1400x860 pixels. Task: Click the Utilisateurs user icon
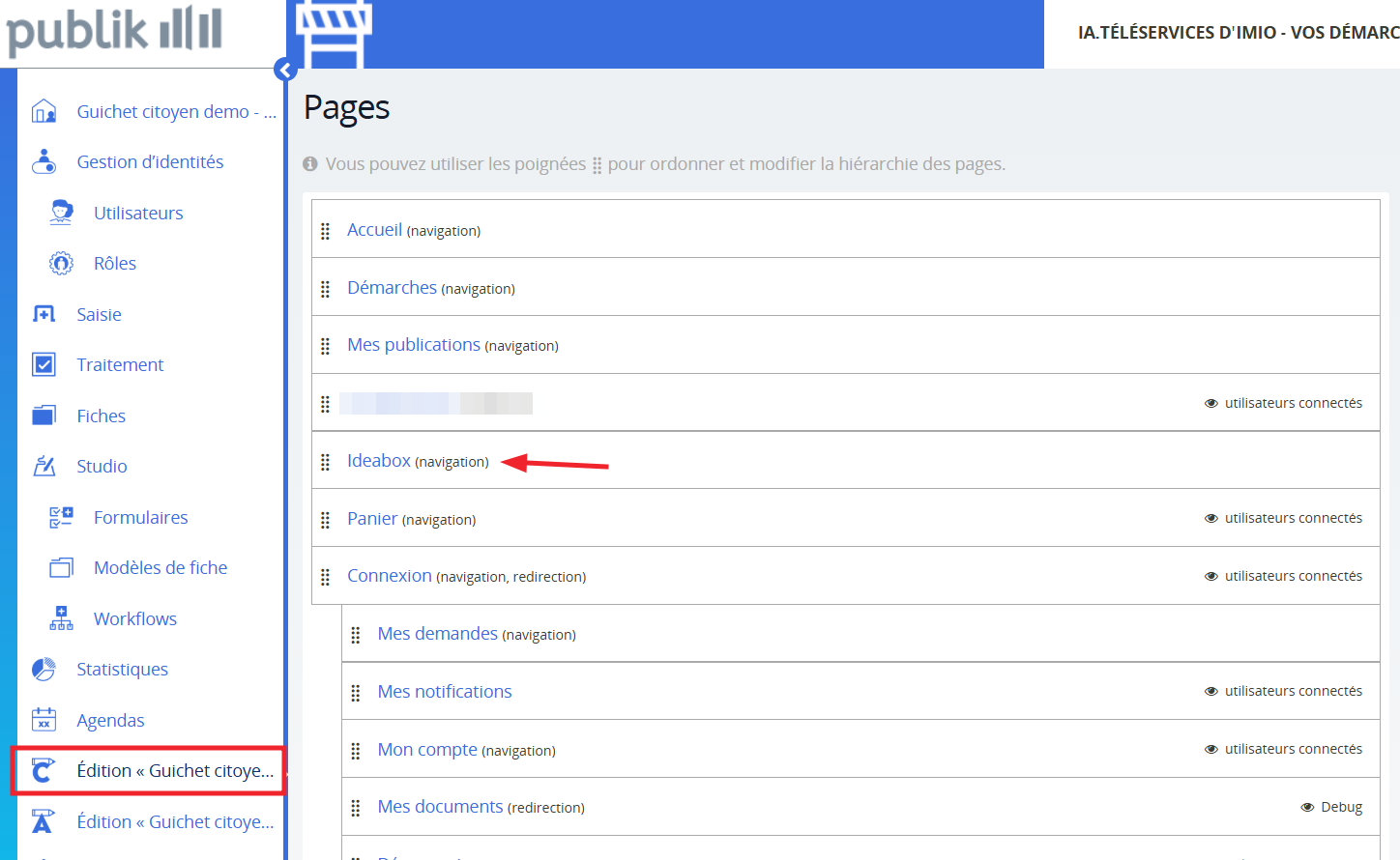pyautogui.click(x=61, y=213)
